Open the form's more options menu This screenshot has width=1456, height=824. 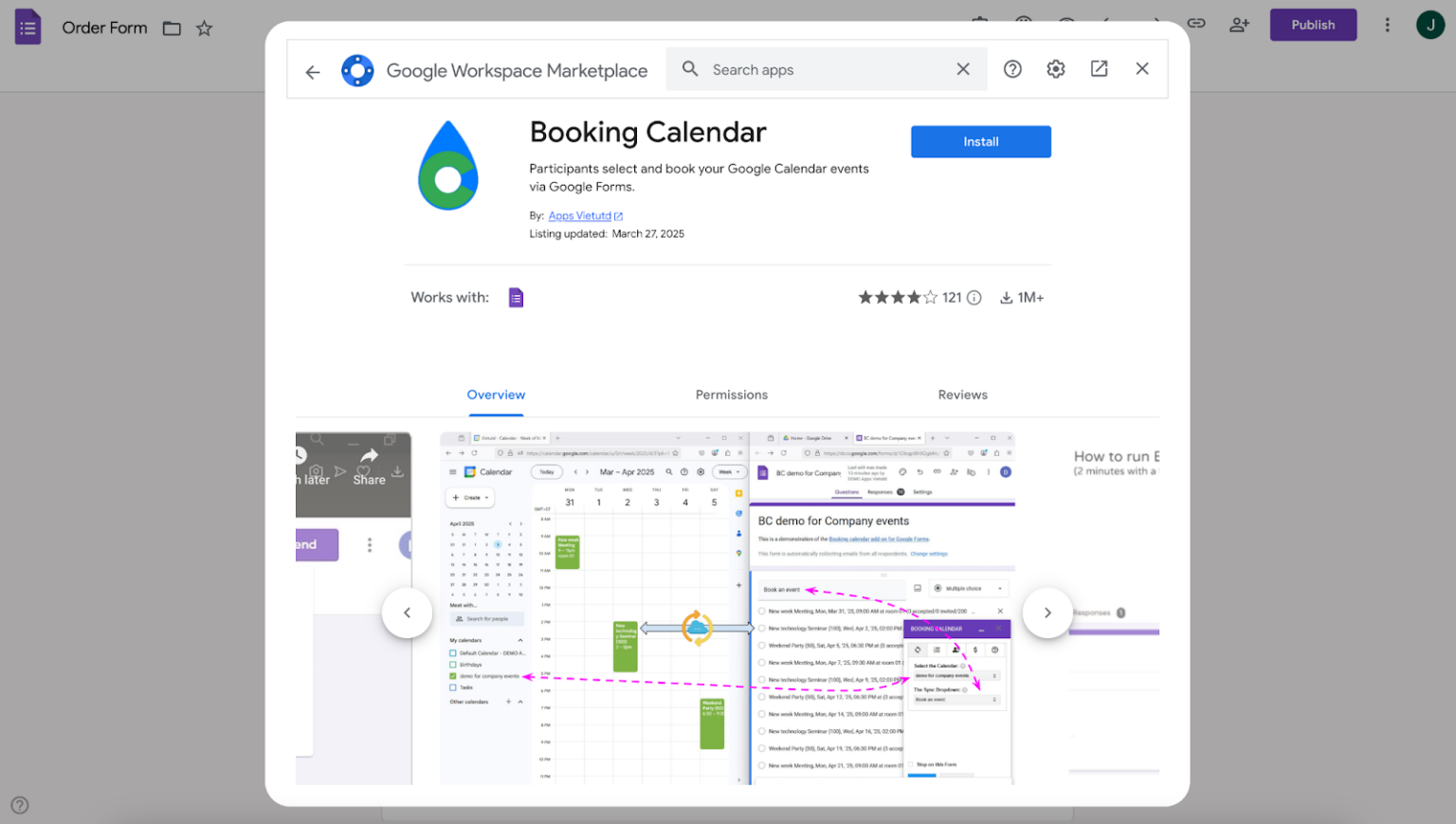1387,25
